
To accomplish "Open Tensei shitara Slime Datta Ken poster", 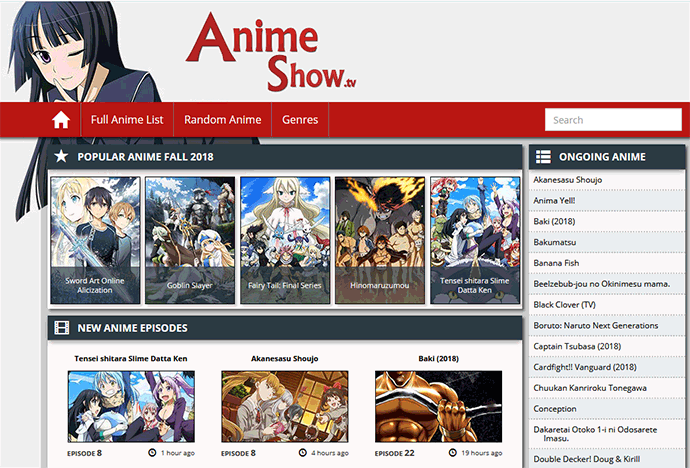I will [x=475, y=240].
